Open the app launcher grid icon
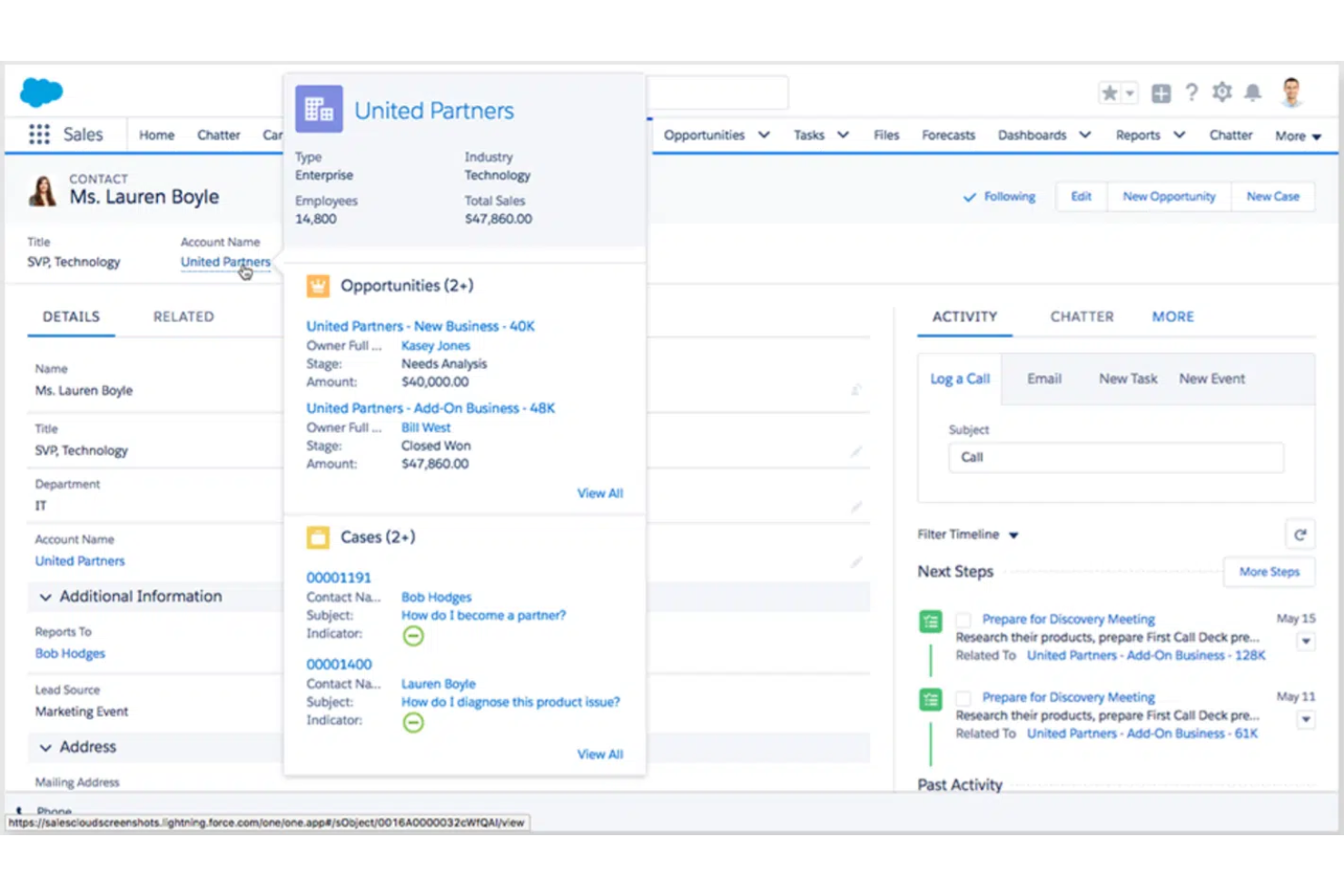1344x896 pixels. 40,133
